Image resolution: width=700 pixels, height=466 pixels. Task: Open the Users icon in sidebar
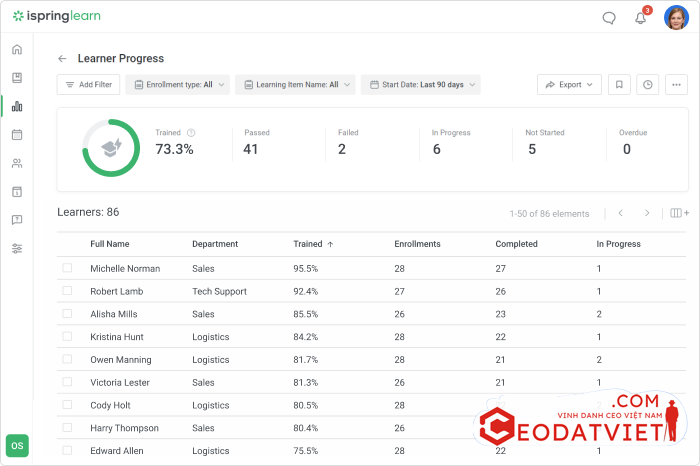tap(17, 163)
